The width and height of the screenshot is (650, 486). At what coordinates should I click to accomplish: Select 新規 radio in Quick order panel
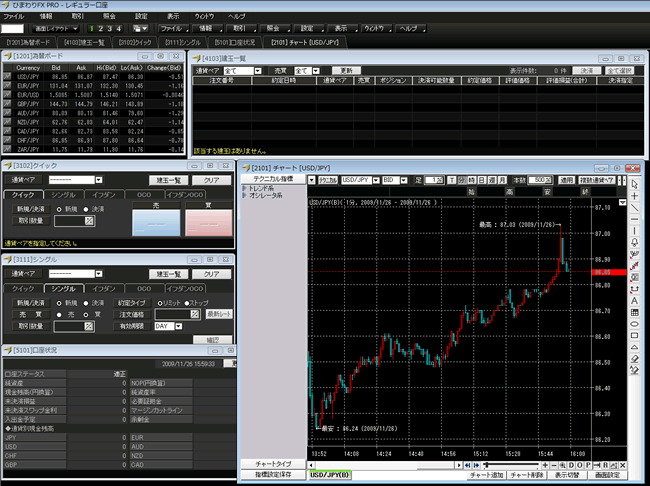pyautogui.click(x=59, y=209)
